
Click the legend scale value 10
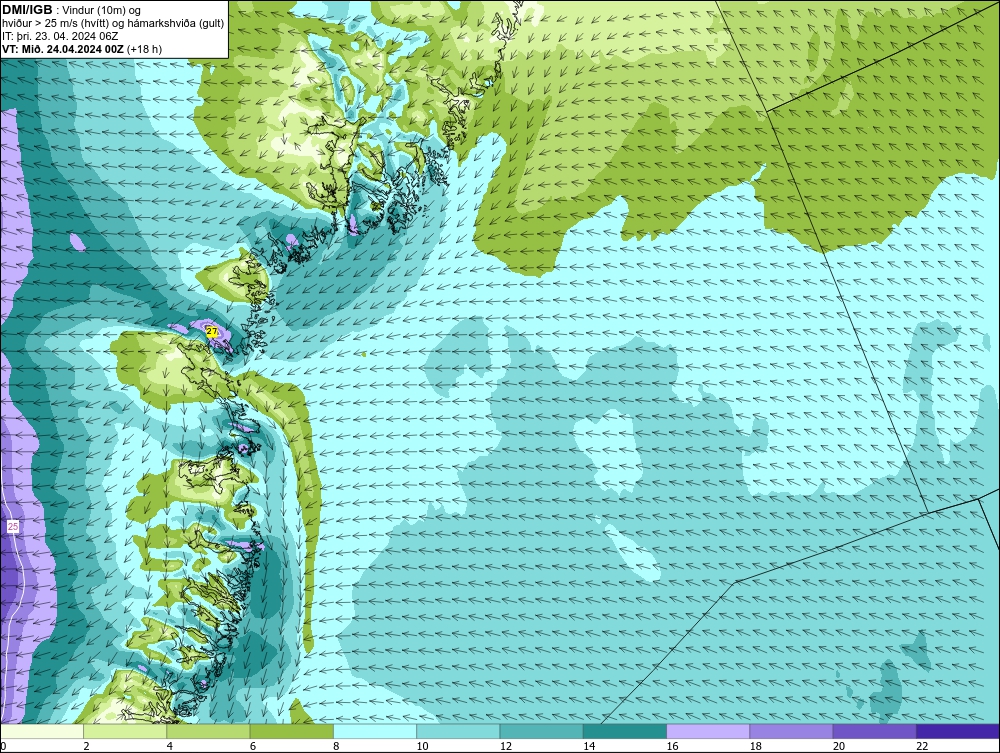422,747
